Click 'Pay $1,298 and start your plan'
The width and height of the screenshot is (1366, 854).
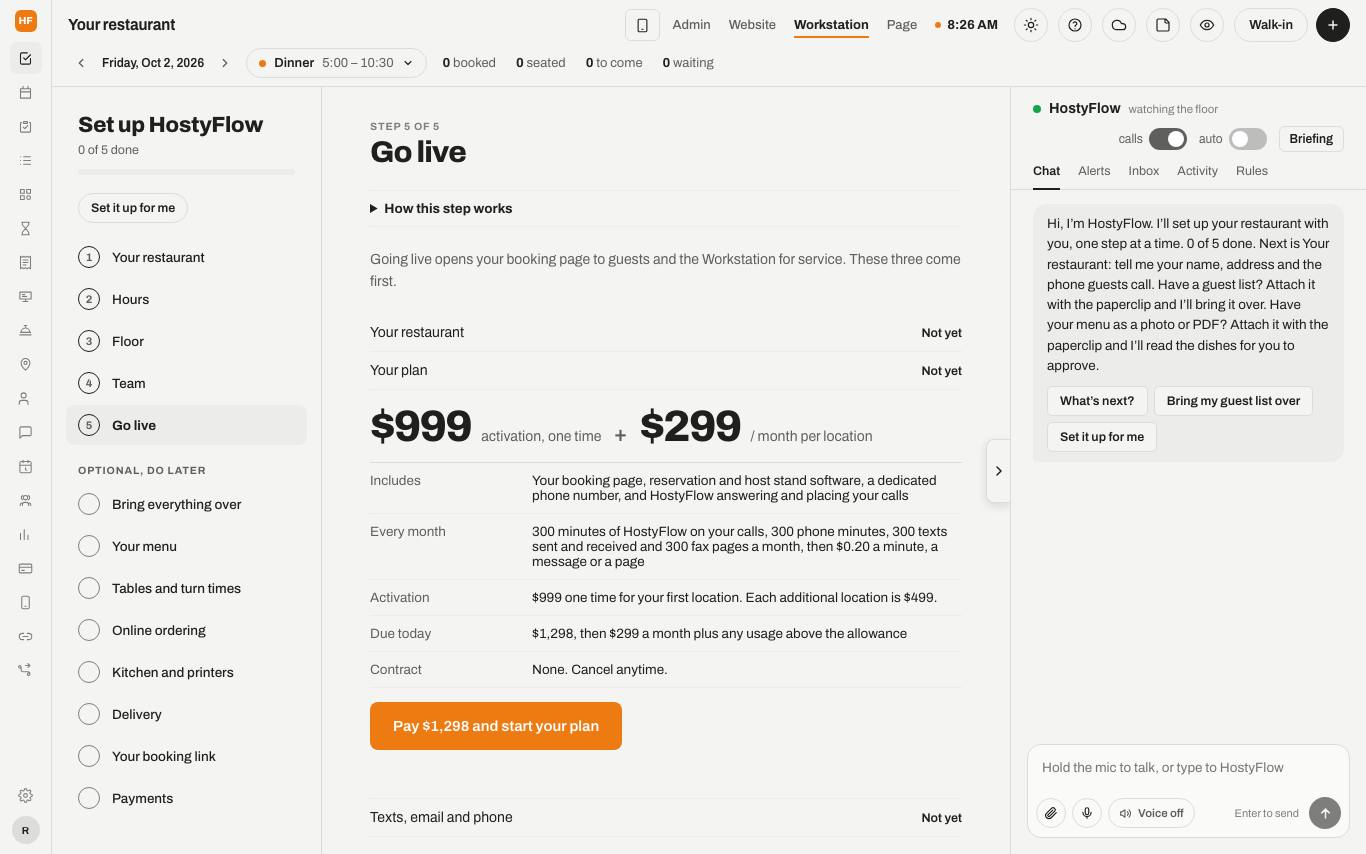coord(496,726)
